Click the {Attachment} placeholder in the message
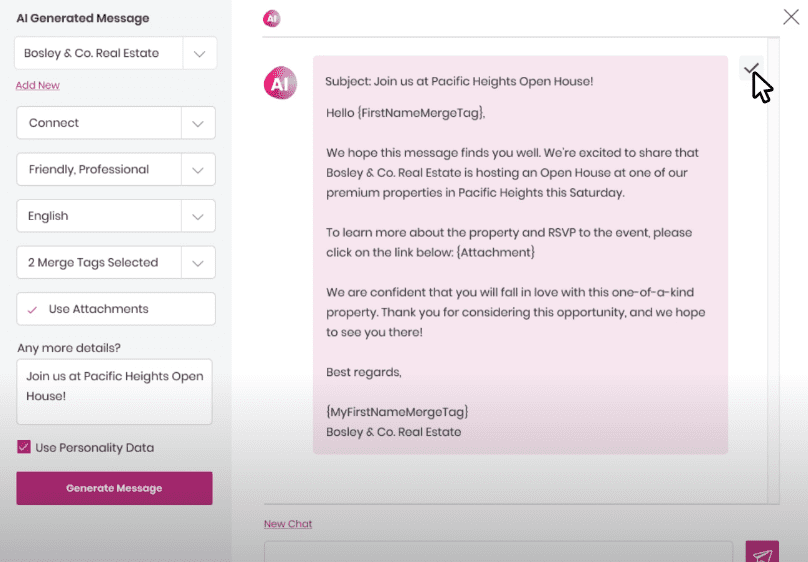The image size is (808, 562). pyautogui.click(x=497, y=253)
